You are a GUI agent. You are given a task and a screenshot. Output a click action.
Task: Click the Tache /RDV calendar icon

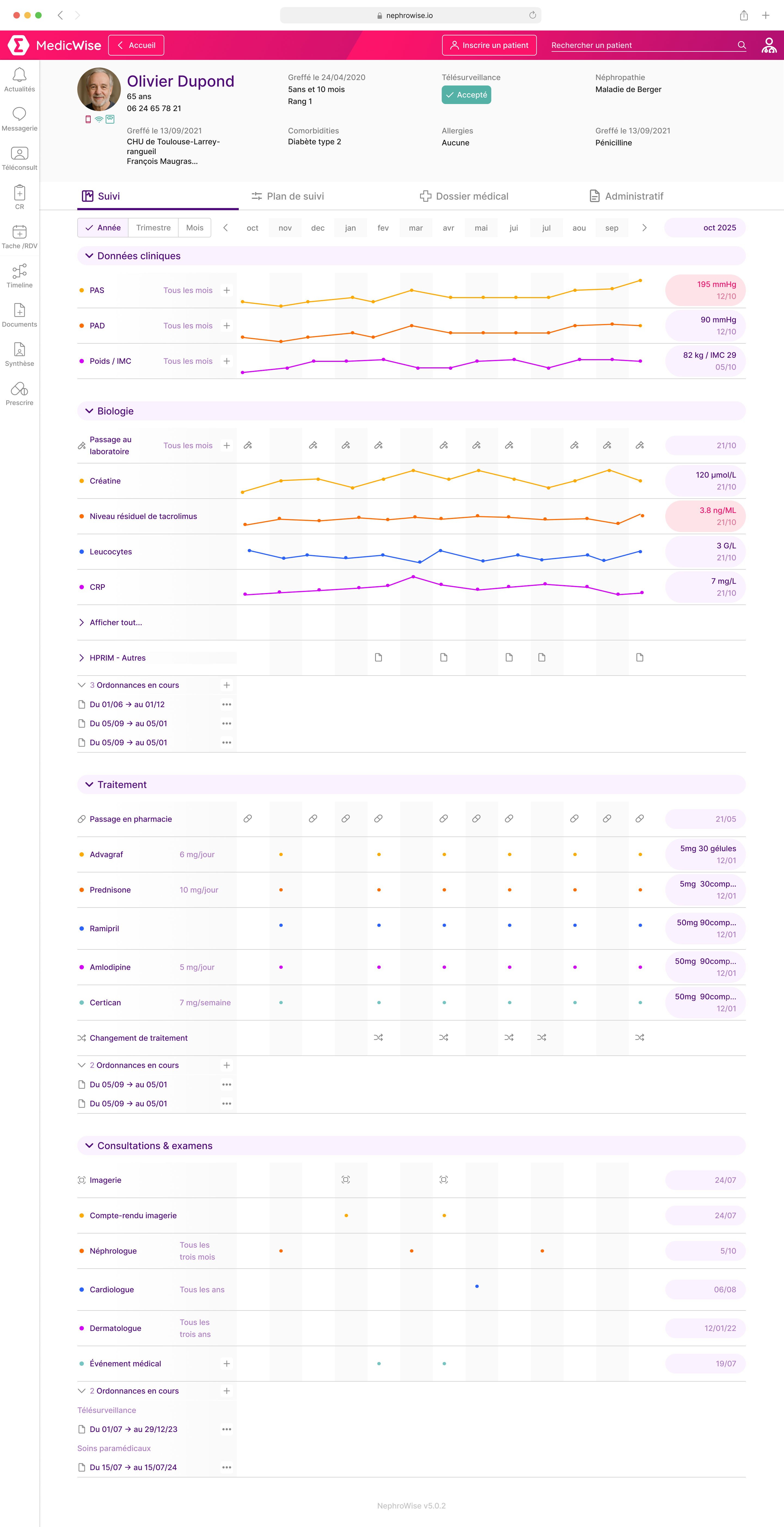tap(20, 232)
